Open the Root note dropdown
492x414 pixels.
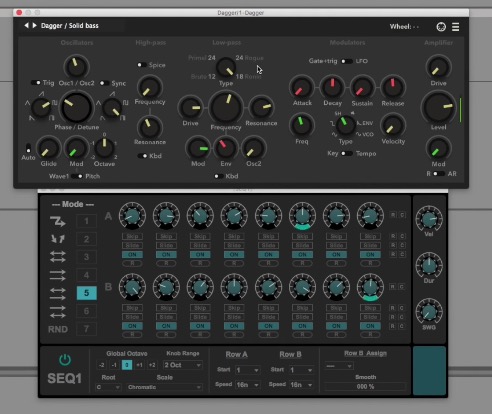(x=108, y=387)
